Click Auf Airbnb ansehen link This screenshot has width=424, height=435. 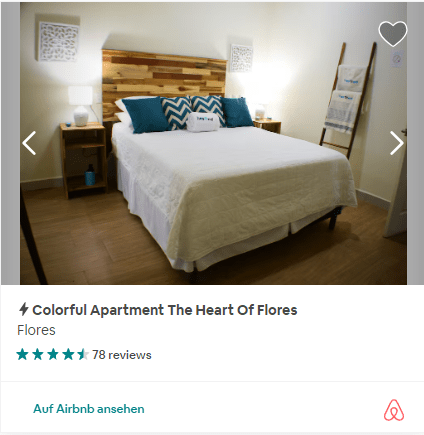coord(89,409)
